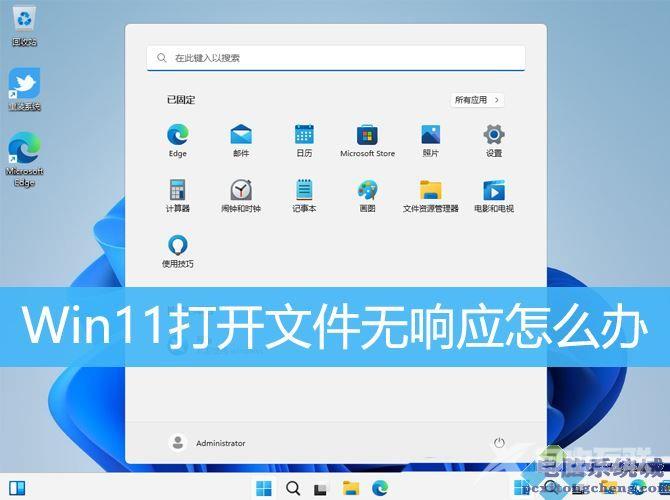Open Task View on taskbar
The width and height of the screenshot is (670, 500).
click(x=321, y=488)
